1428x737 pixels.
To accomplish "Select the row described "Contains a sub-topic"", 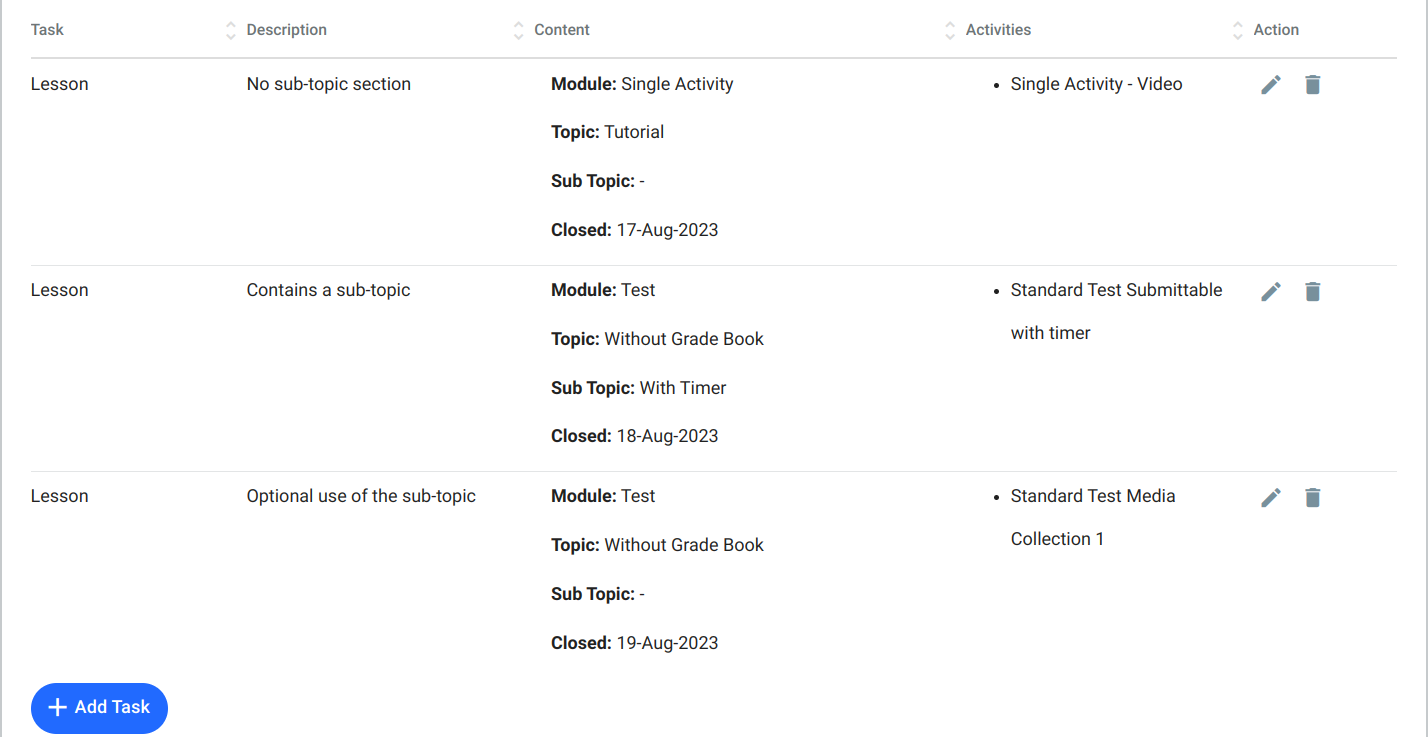I will 328,290.
